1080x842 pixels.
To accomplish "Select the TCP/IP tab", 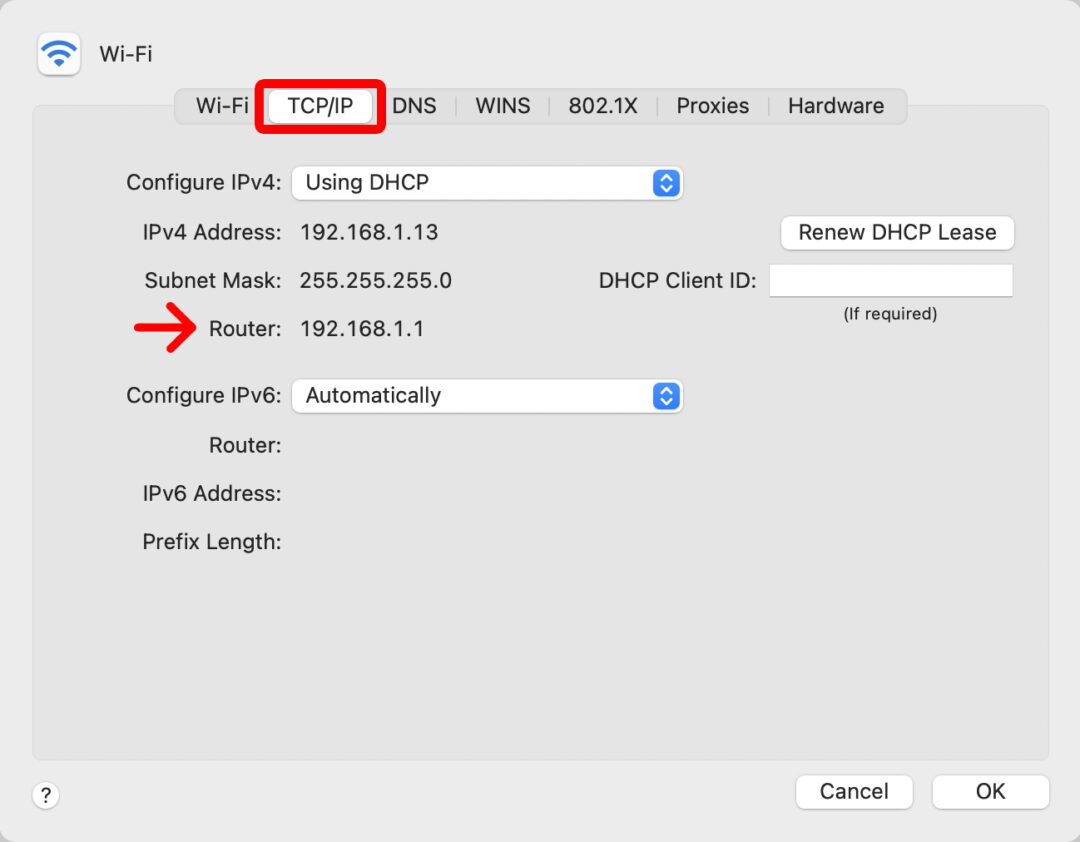I will click(320, 106).
